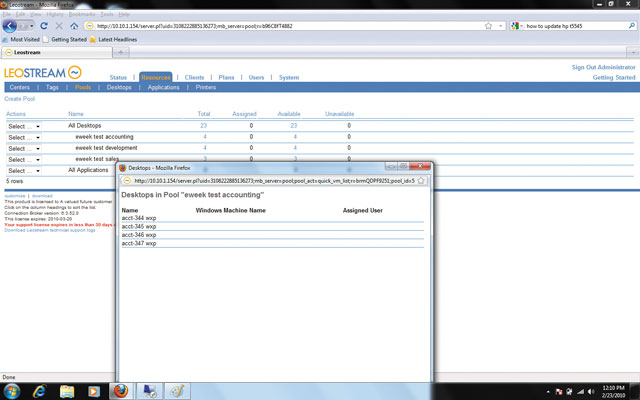Open the Action Center flag tray icon
The height and width of the screenshot is (400, 640).
click(x=559, y=392)
